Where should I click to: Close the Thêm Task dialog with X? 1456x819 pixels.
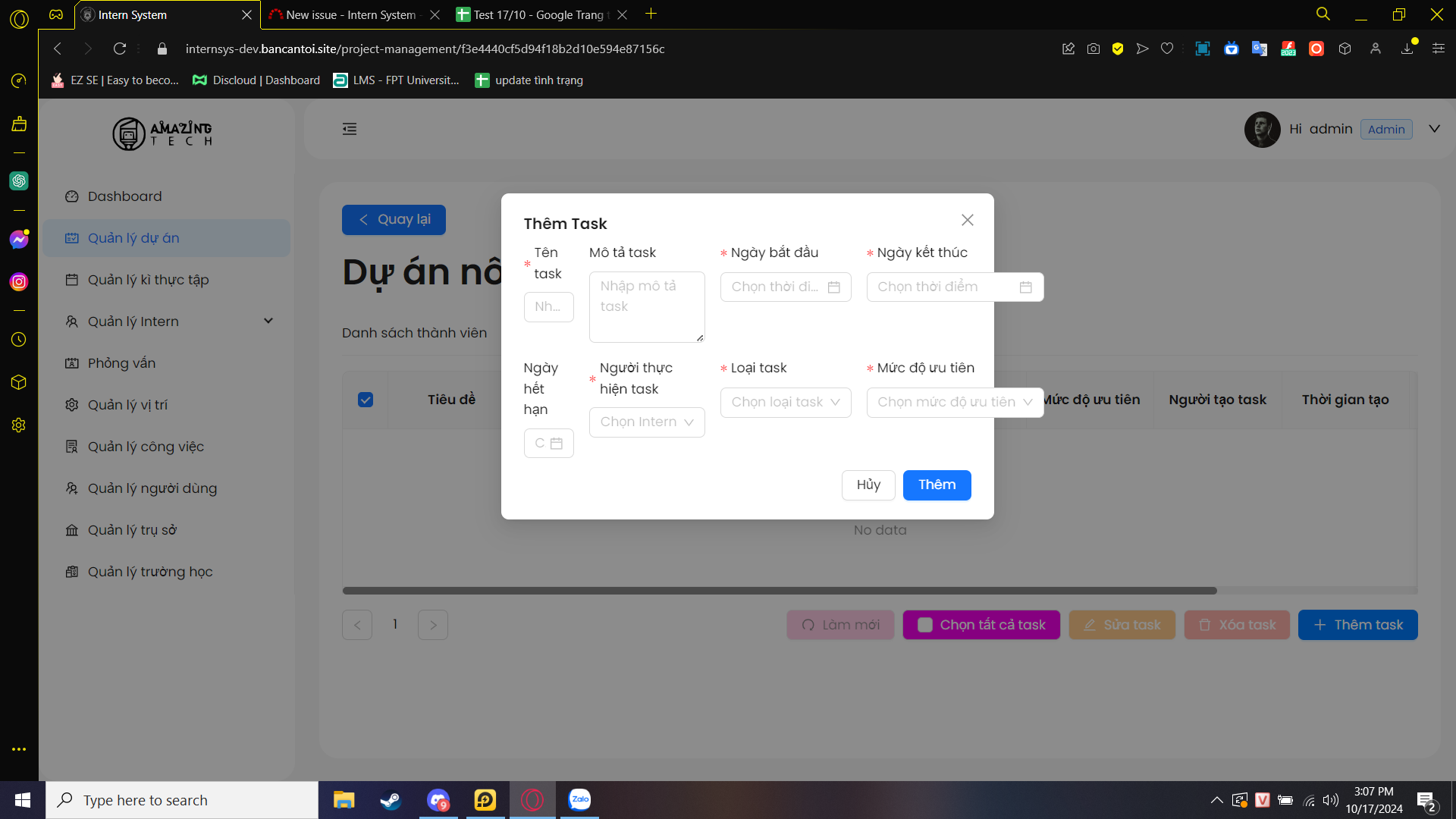point(967,220)
